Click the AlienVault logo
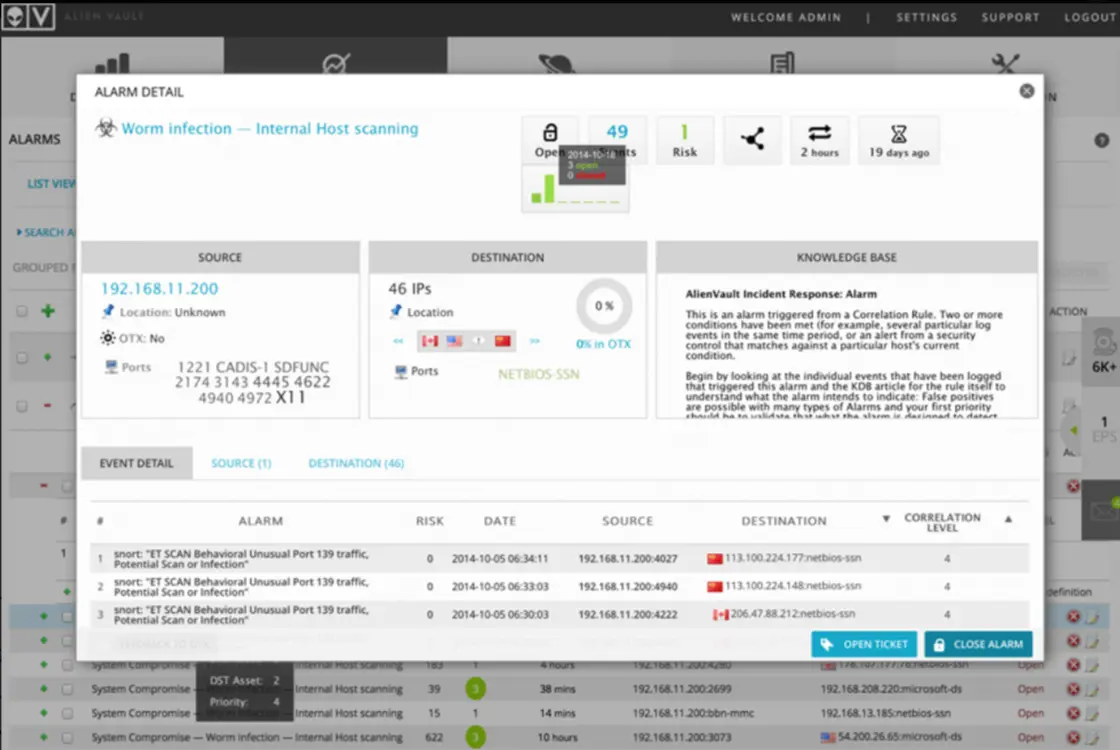1120x750 pixels. (27, 15)
